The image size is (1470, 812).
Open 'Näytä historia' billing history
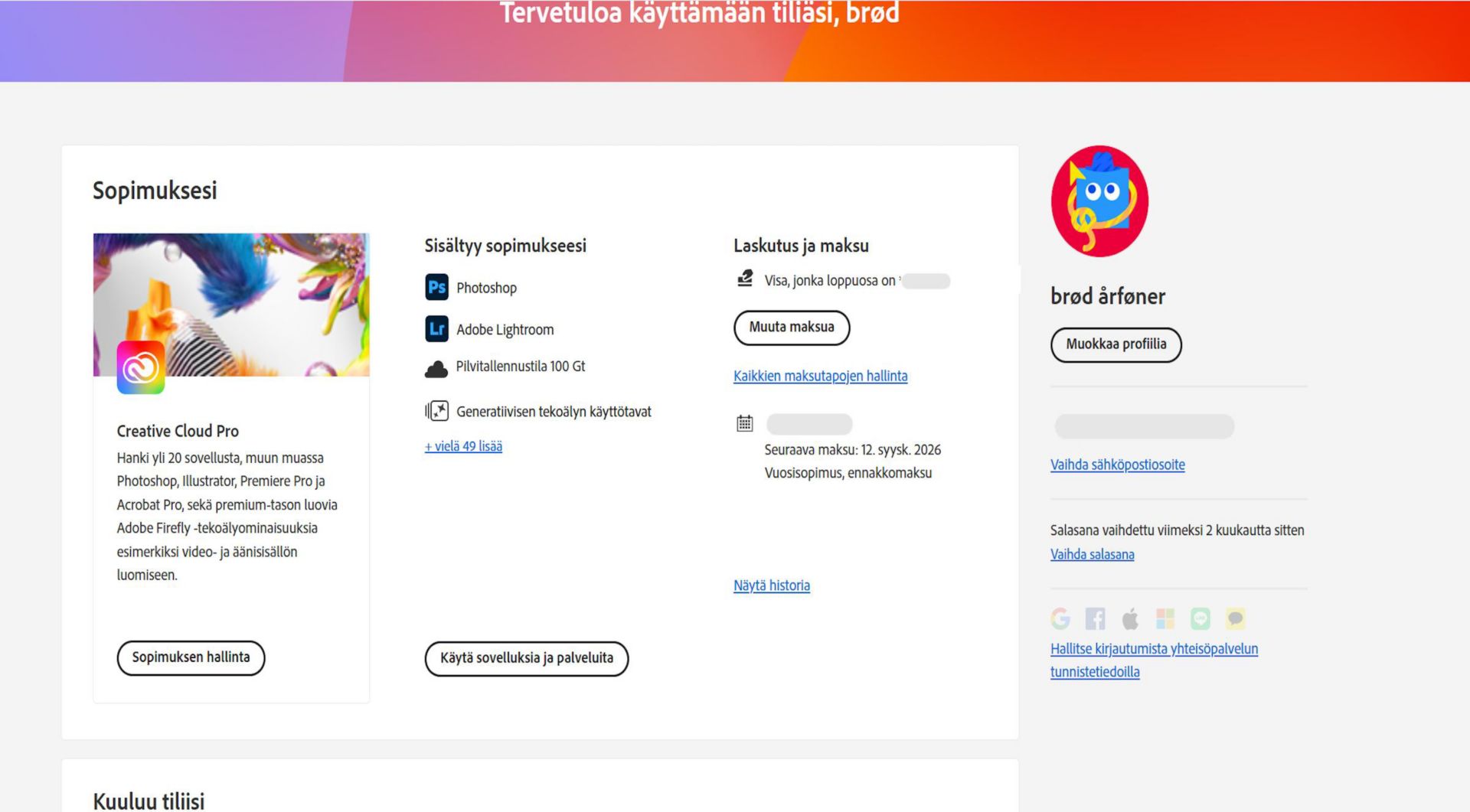pyautogui.click(x=771, y=585)
